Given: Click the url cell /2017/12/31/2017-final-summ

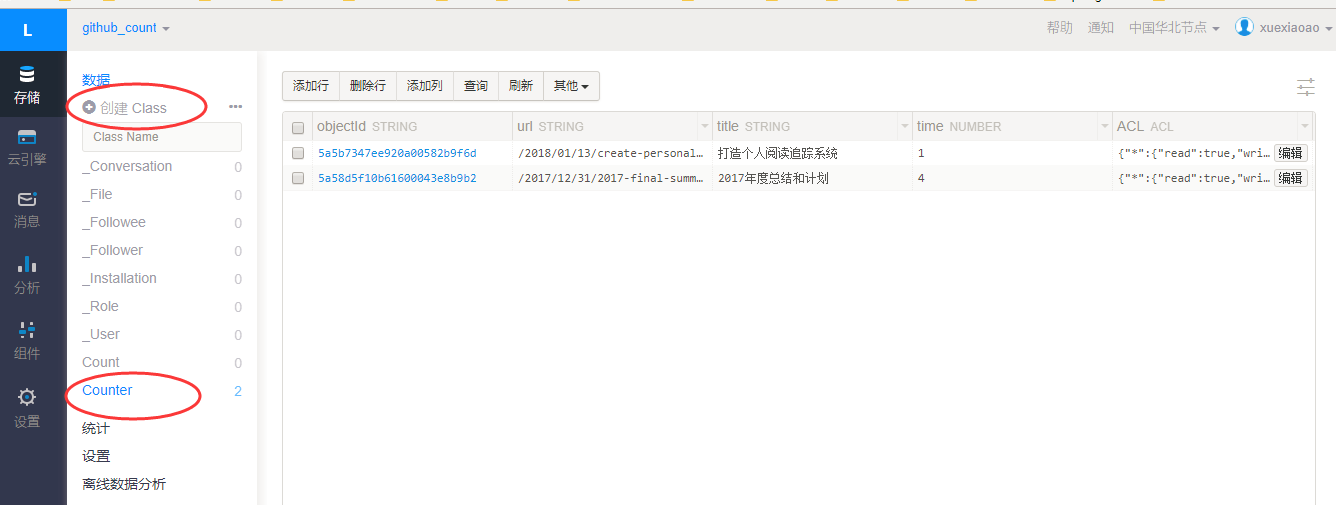Looking at the screenshot, I should point(612,178).
